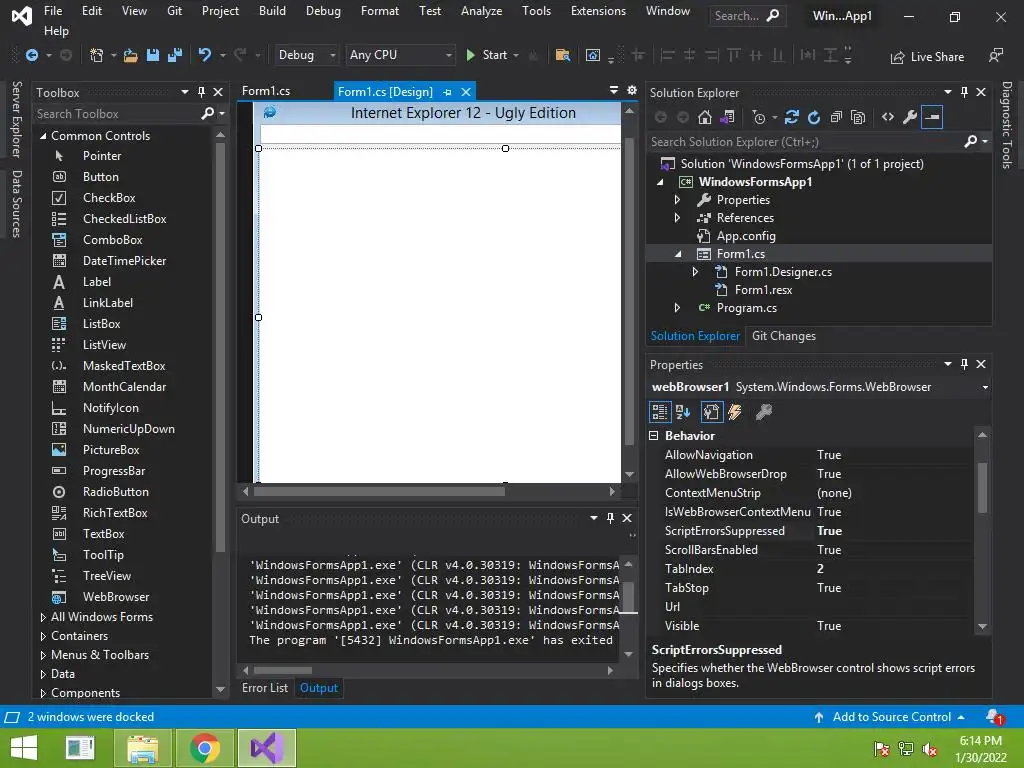Open Properties with the wrench icon in Solution Explorer
This screenshot has width=1024, height=768.
coord(909,118)
